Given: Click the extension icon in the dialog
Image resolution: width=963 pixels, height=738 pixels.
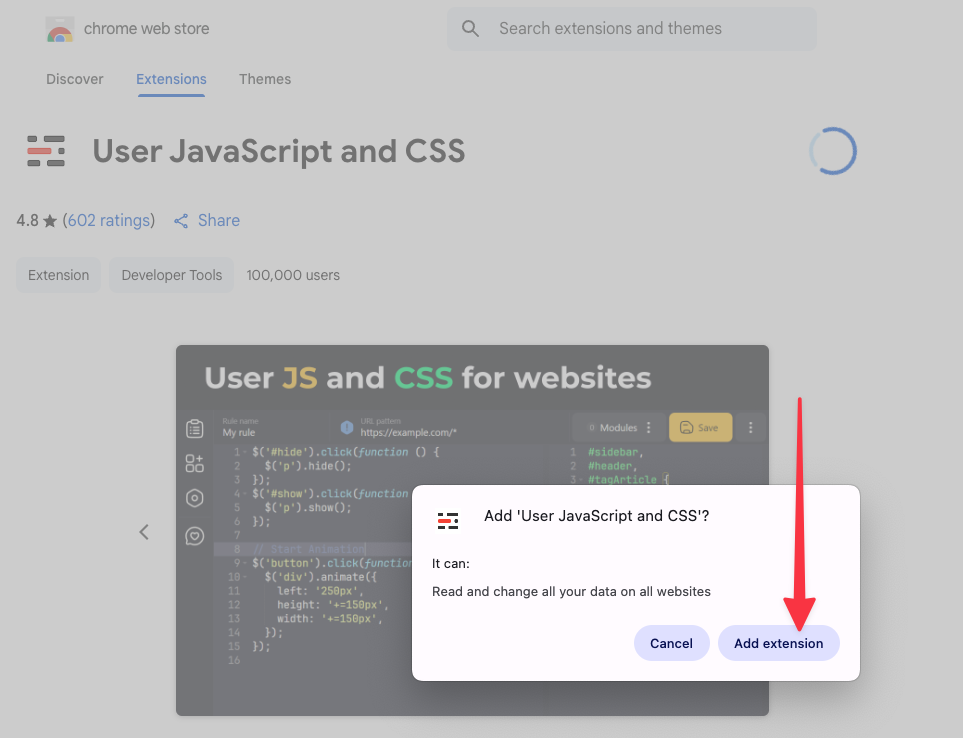Looking at the screenshot, I should 448,521.
